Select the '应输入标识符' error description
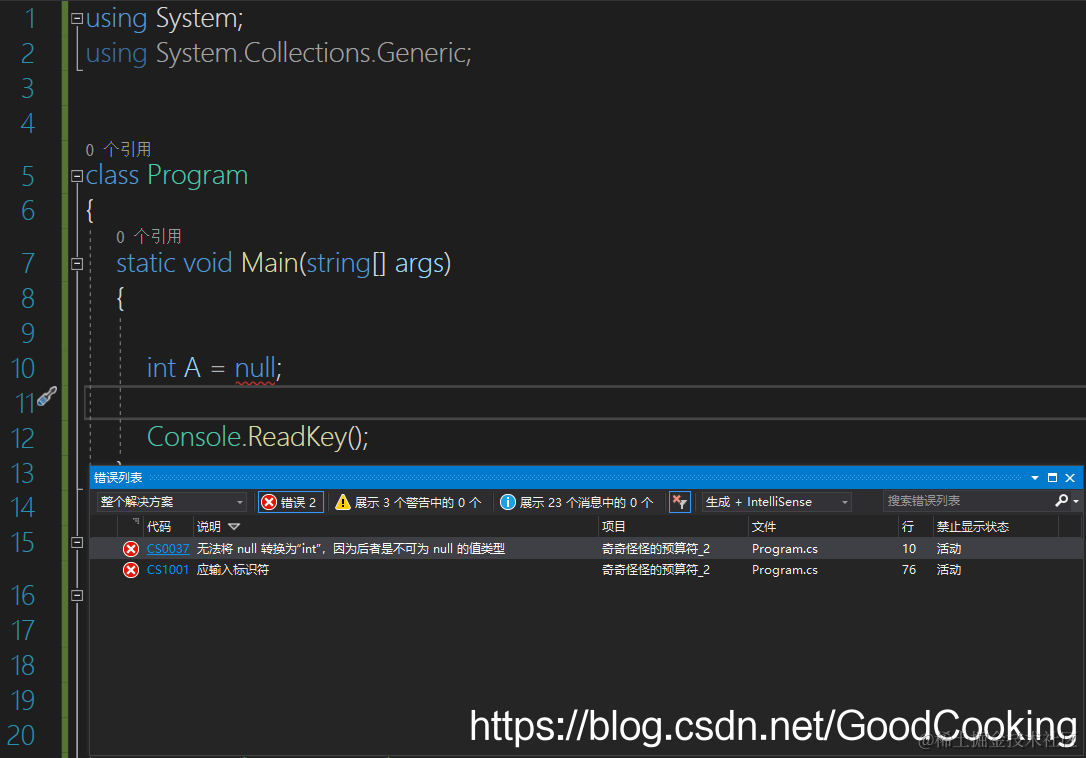This screenshot has width=1086, height=758. pyautogui.click(x=233, y=570)
